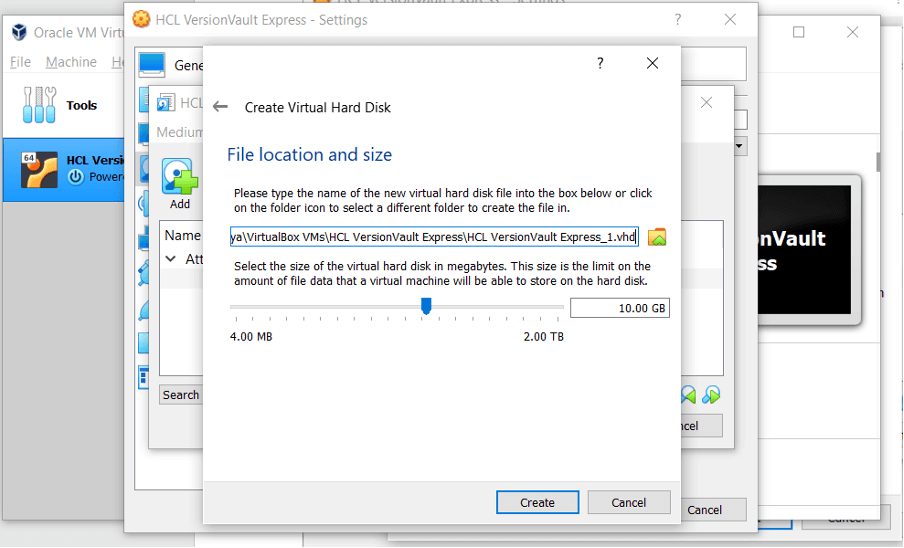This screenshot has height=548, width=904.
Task: Click the Tools icon in VirtualBox Manager
Action: pos(39,105)
